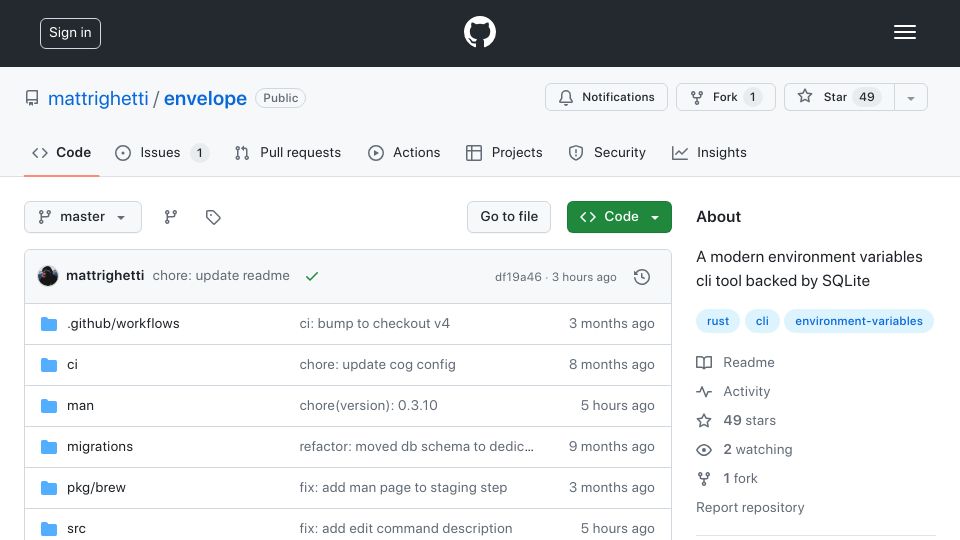Star the envelope repository
The width and height of the screenshot is (960, 540).
[x=839, y=97]
